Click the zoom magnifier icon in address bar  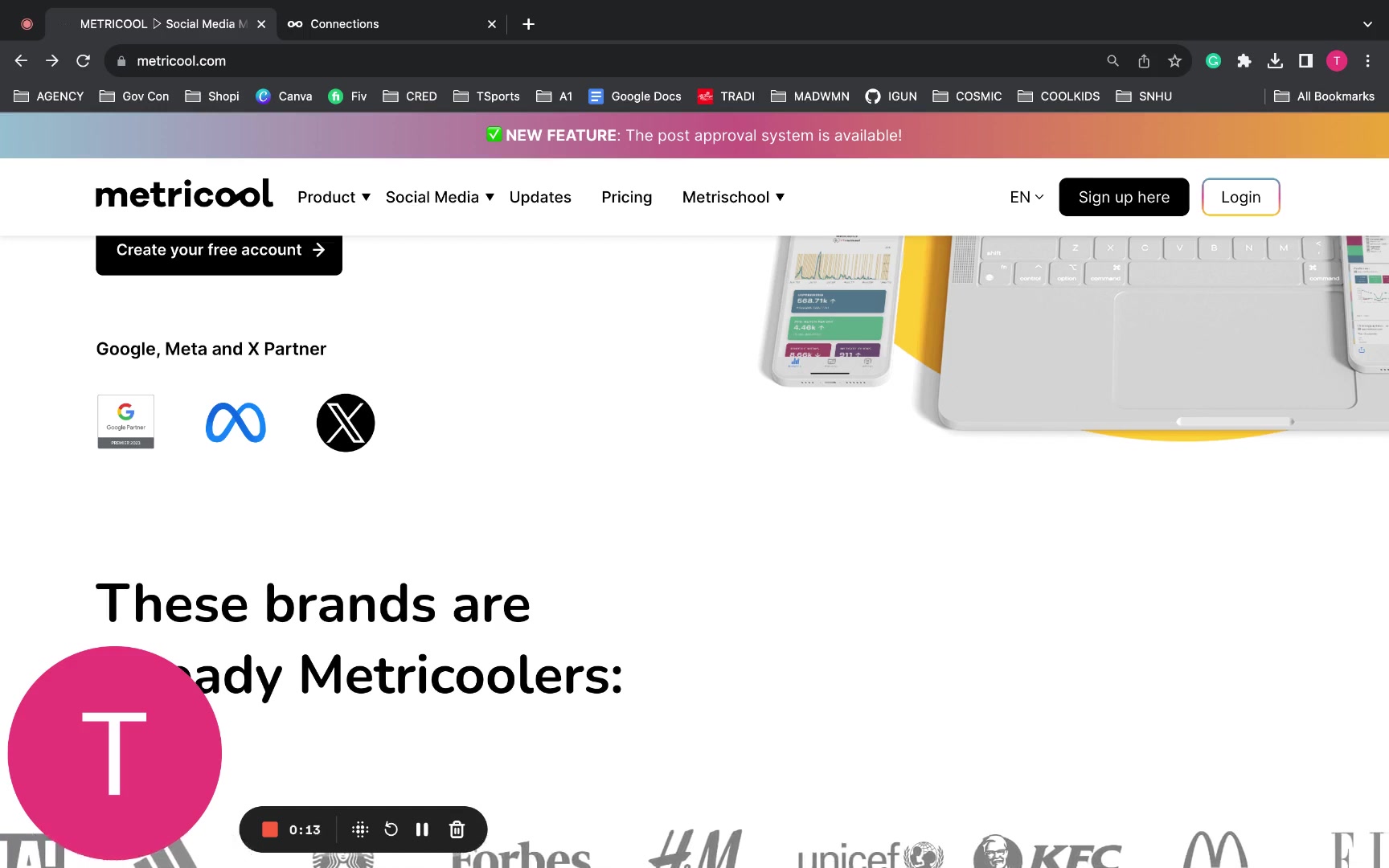tap(1112, 60)
